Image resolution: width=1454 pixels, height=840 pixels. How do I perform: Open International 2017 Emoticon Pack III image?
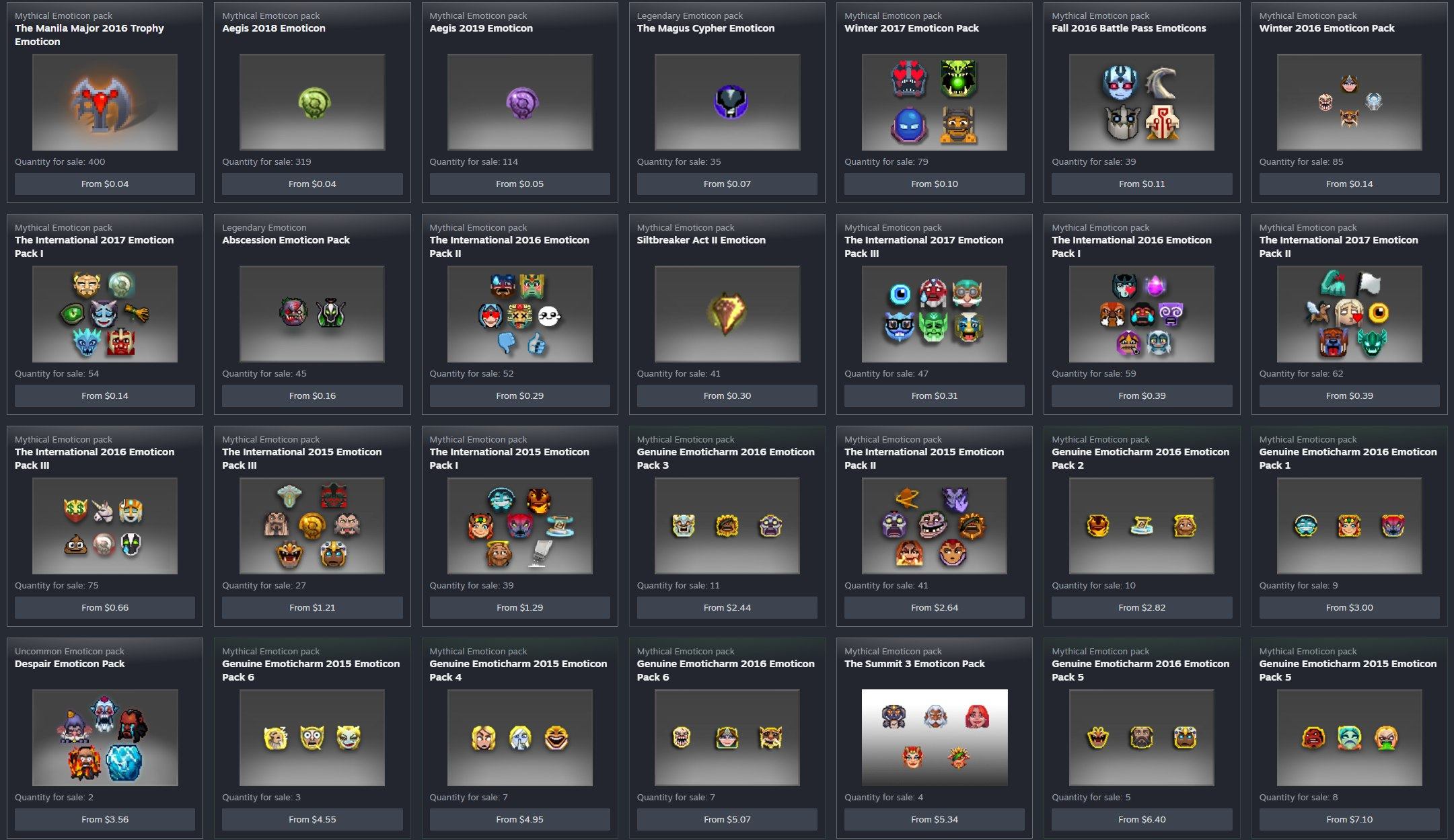pos(935,314)
